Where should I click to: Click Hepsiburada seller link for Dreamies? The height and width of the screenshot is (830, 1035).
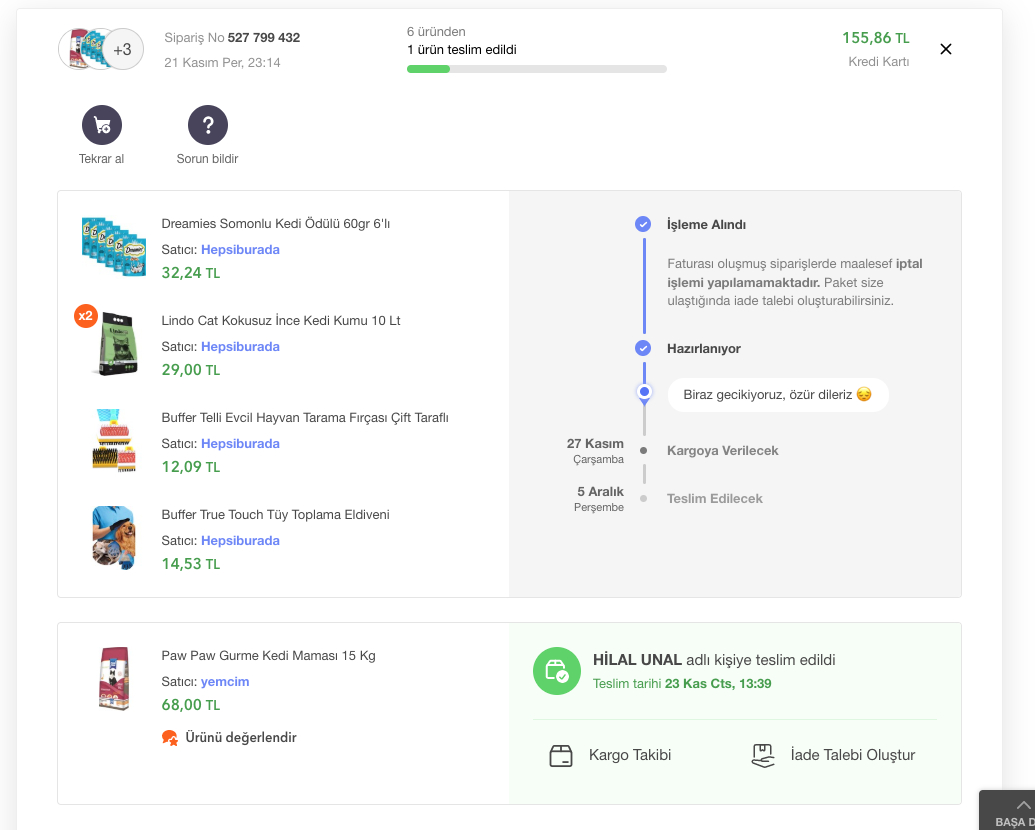[x=240, y=250]
